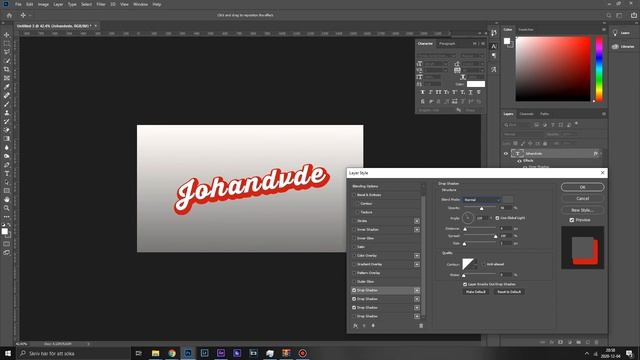Select the Move tool
The width and height of the screenshot is (640, 360).
coord(7,35)
